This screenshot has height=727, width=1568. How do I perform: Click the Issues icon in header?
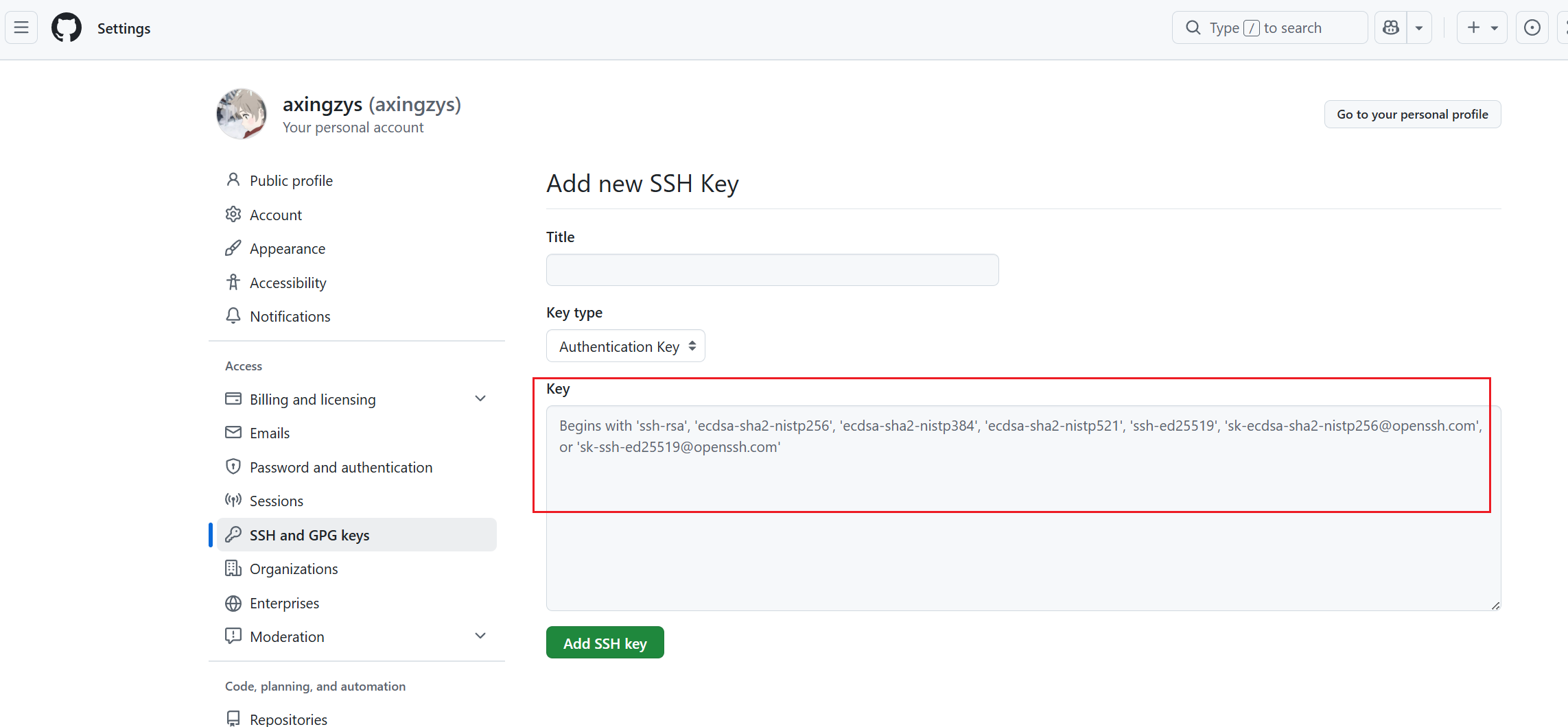click(x=1532, y=27)
